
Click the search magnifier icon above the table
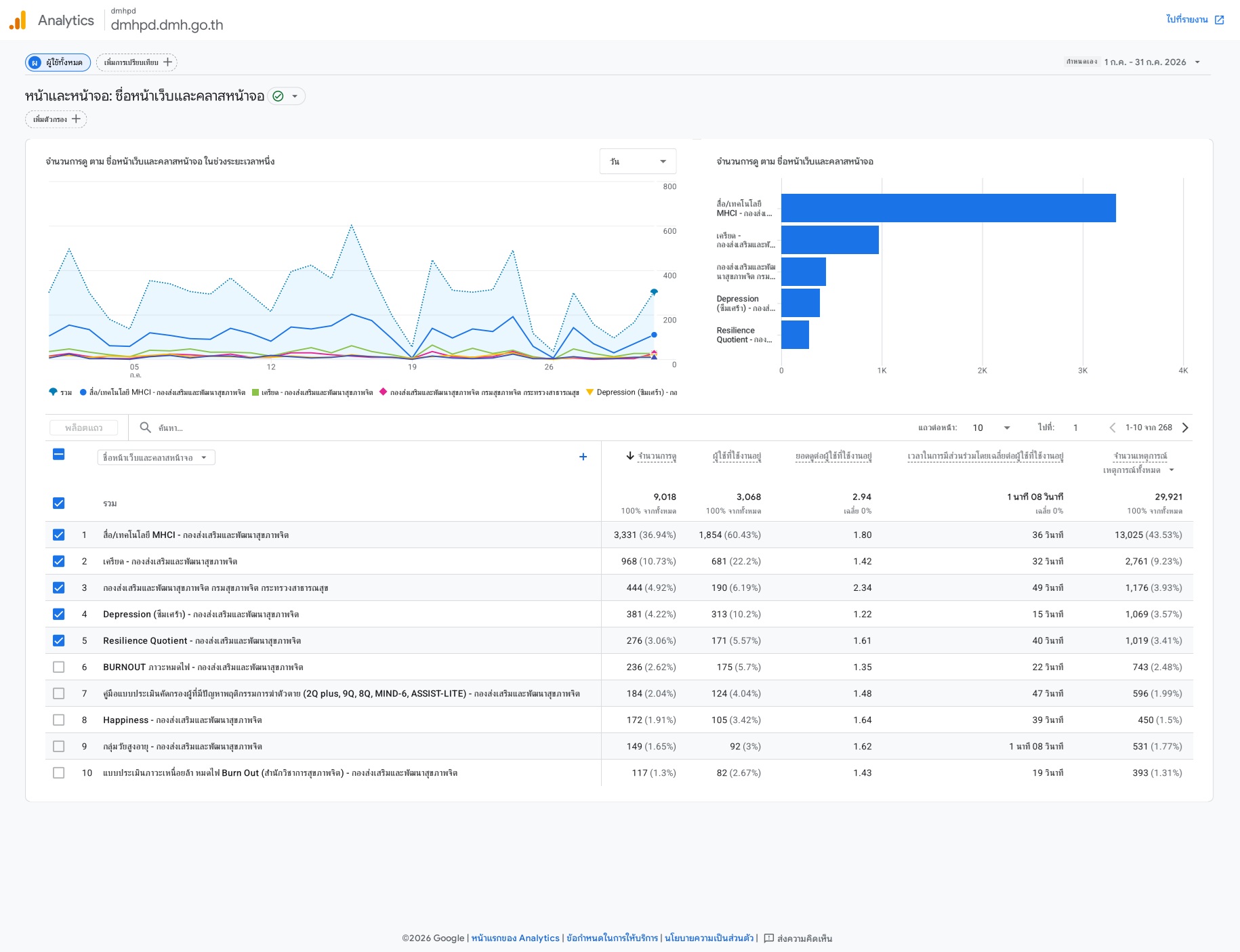(145, 428)
